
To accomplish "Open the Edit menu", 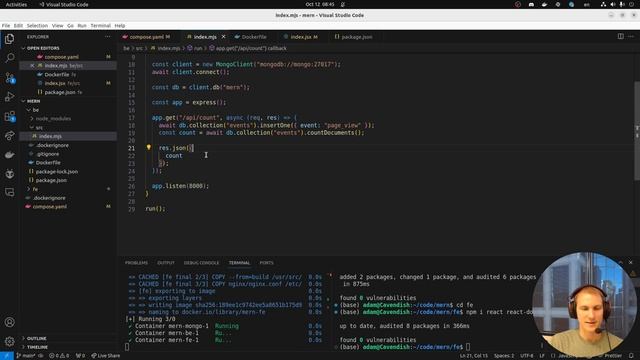I will (18, 25).
